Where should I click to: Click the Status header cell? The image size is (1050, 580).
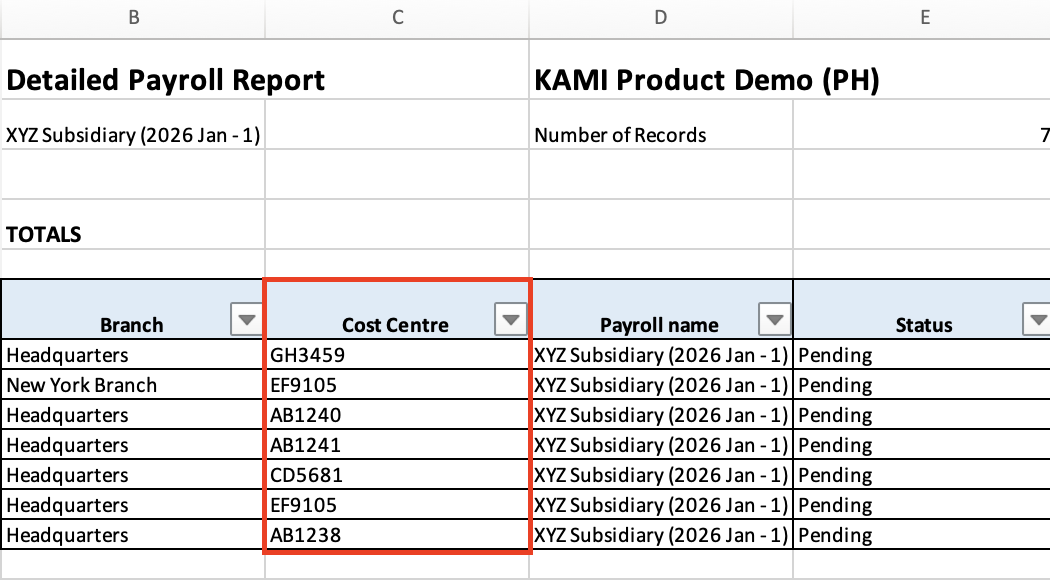point(922,309)
